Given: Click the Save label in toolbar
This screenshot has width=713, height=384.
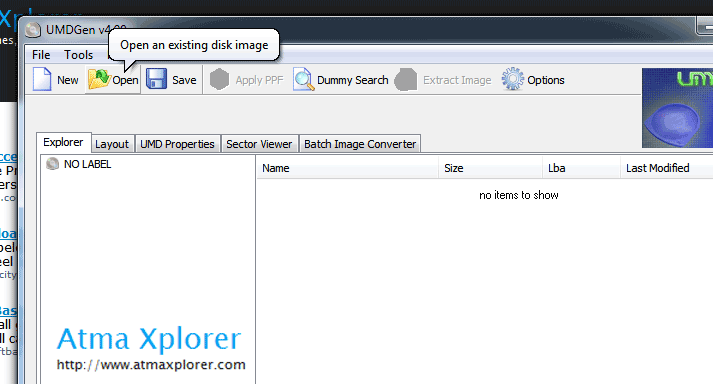Looking at the screenshot, I should (184, 80).
